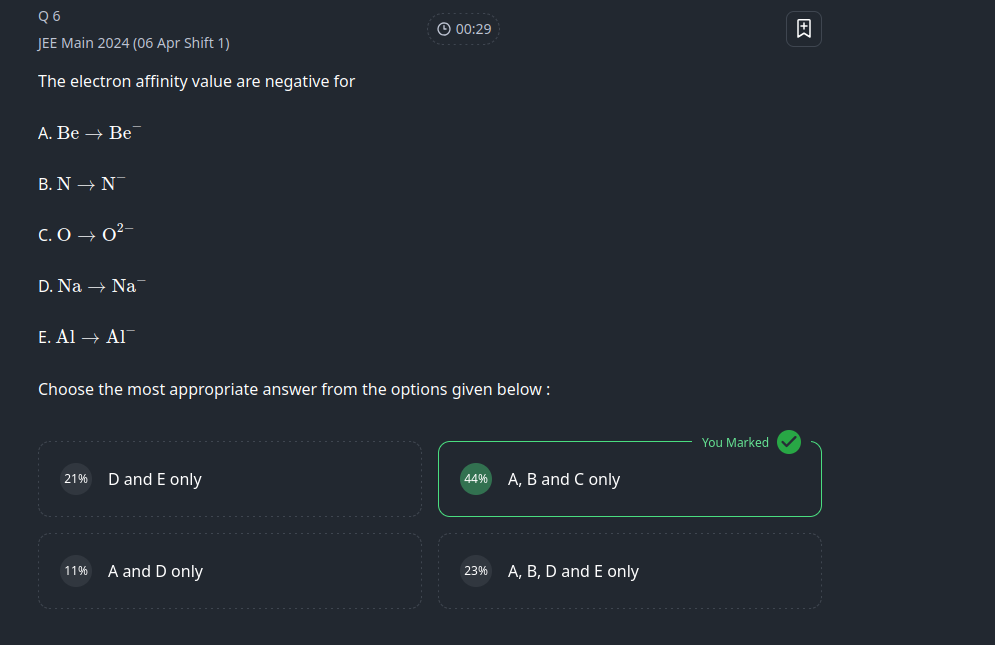Click the green checkmark beside You Marked
The image size is (995, 645).
[x=789, y=442]
